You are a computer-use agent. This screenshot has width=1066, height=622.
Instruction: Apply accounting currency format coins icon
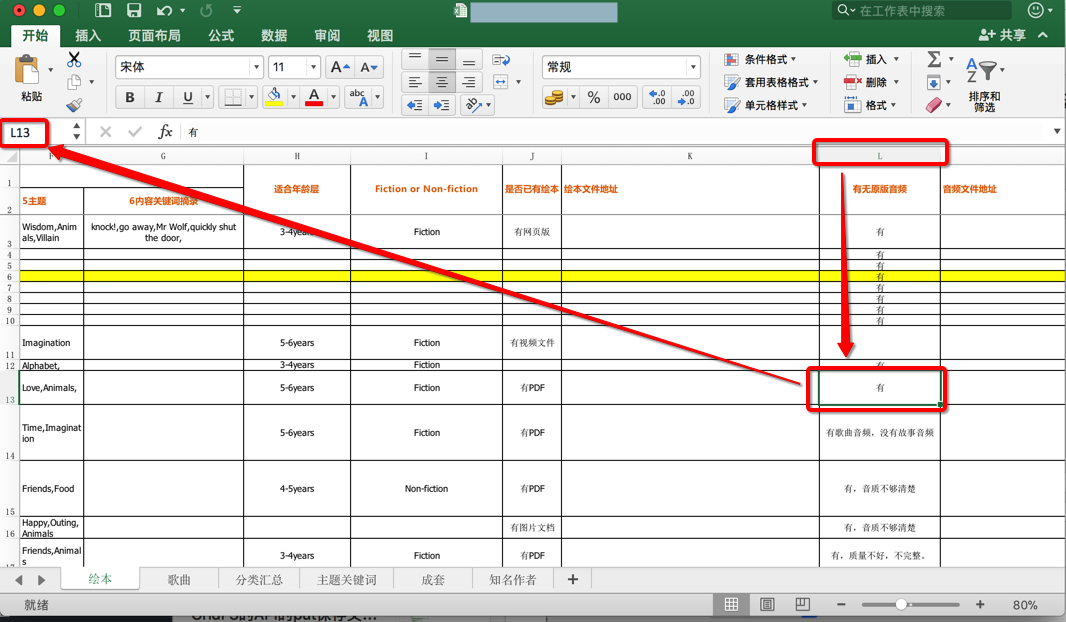554,97
